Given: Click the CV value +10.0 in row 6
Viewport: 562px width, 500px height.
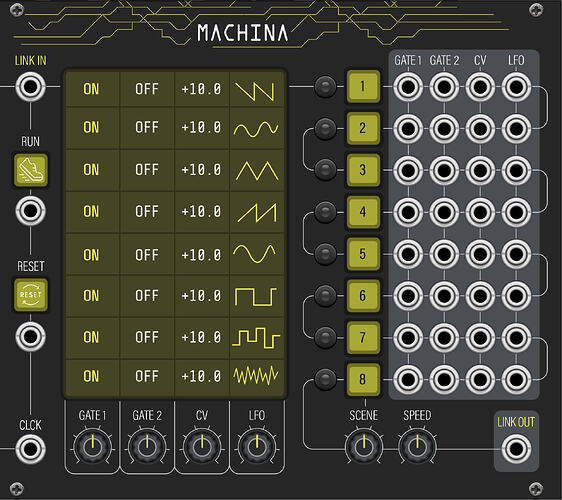Looking at the screenshot, I should click(x=201, y=296).
